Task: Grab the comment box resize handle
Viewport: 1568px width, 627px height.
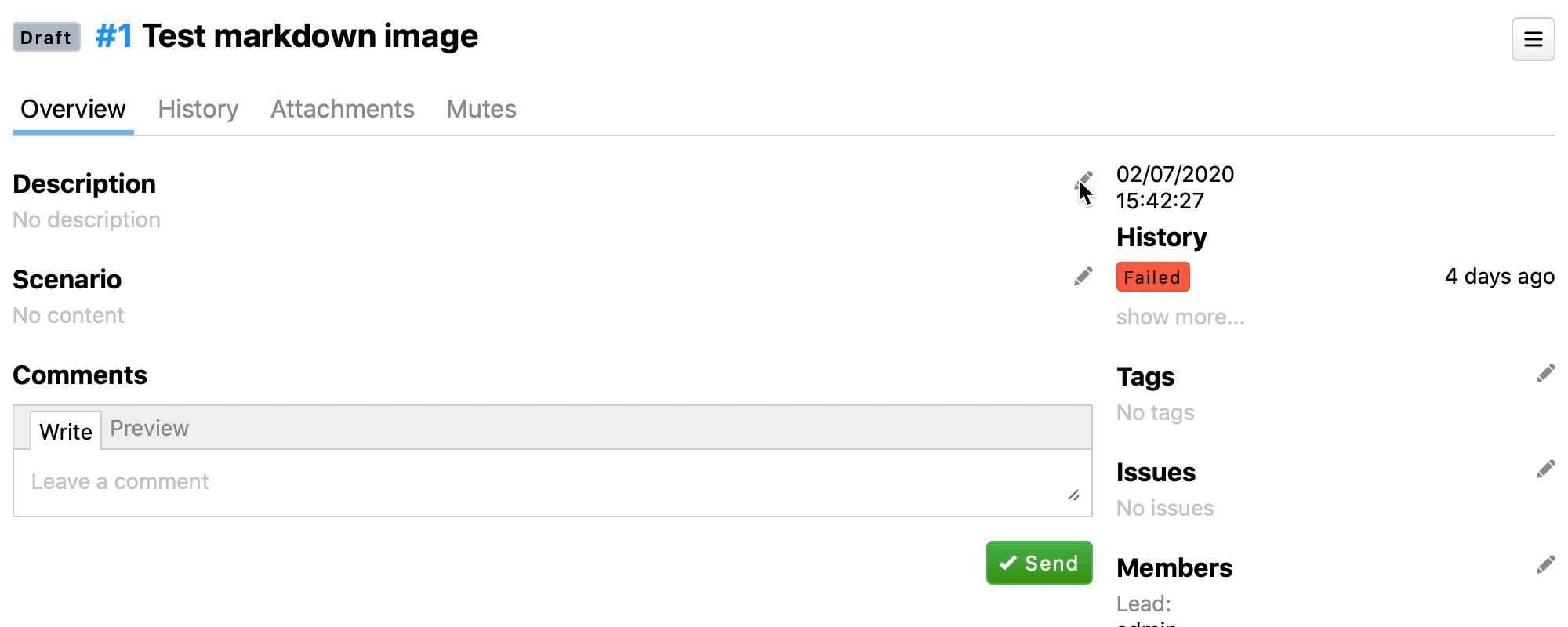Action: (x=1073, y=495)
